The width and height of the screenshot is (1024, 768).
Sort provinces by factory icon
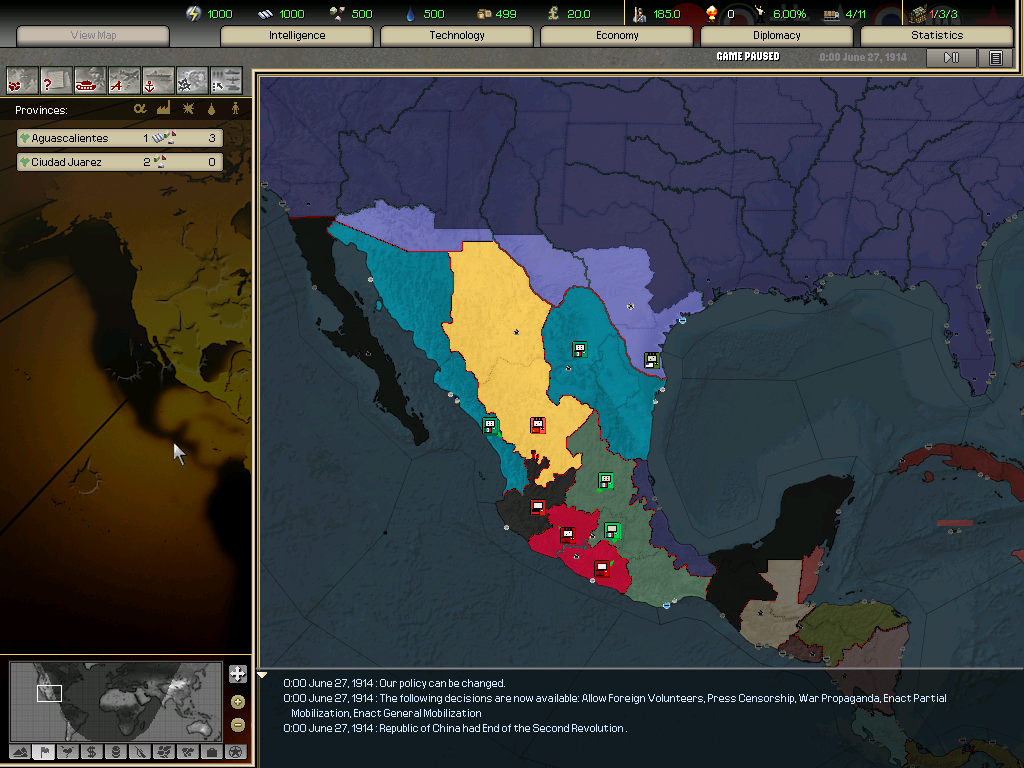[163, 109]
